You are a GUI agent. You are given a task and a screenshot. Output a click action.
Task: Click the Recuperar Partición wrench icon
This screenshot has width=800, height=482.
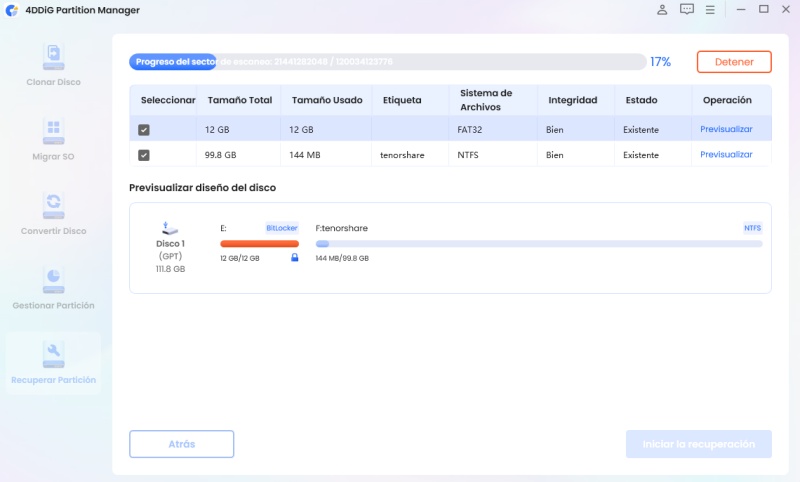pos(53,353)
